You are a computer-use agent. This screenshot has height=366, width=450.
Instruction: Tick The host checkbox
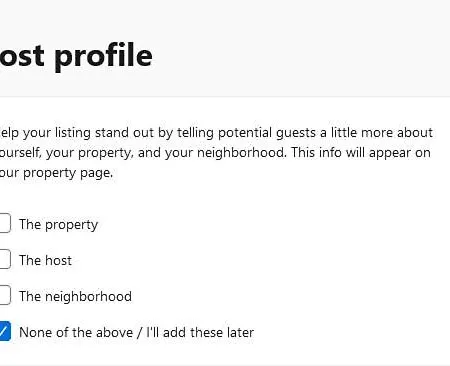tap(5, 259)
